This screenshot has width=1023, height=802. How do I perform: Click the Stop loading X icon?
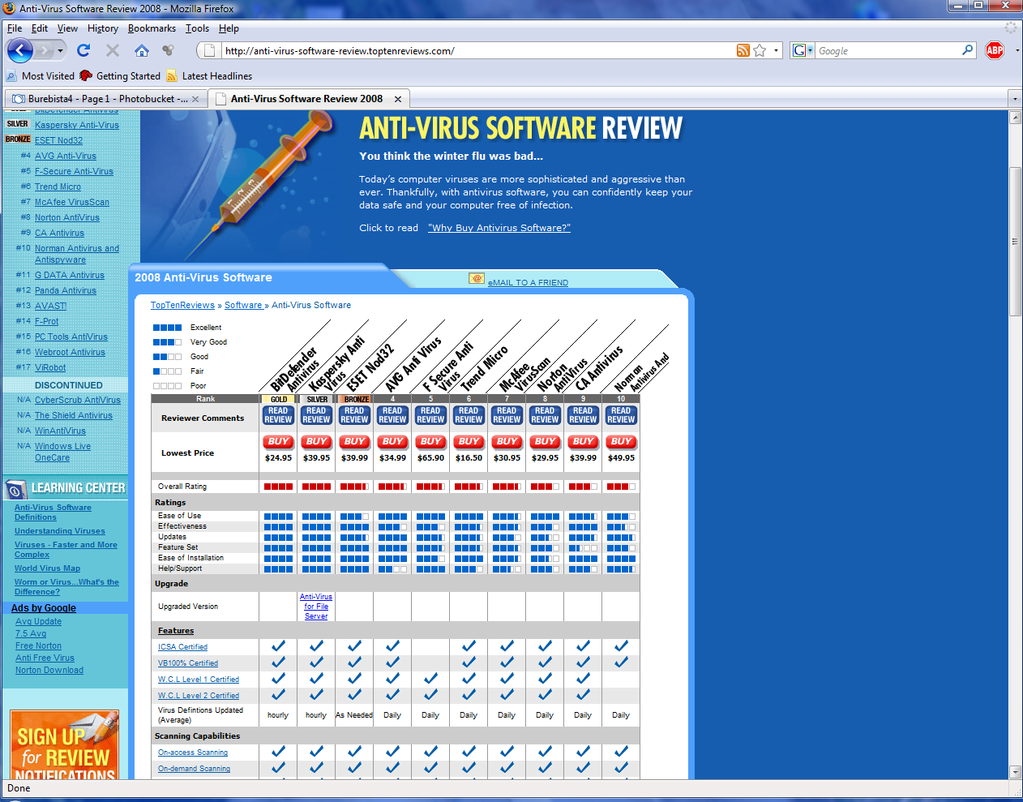[x=112, y=50]
